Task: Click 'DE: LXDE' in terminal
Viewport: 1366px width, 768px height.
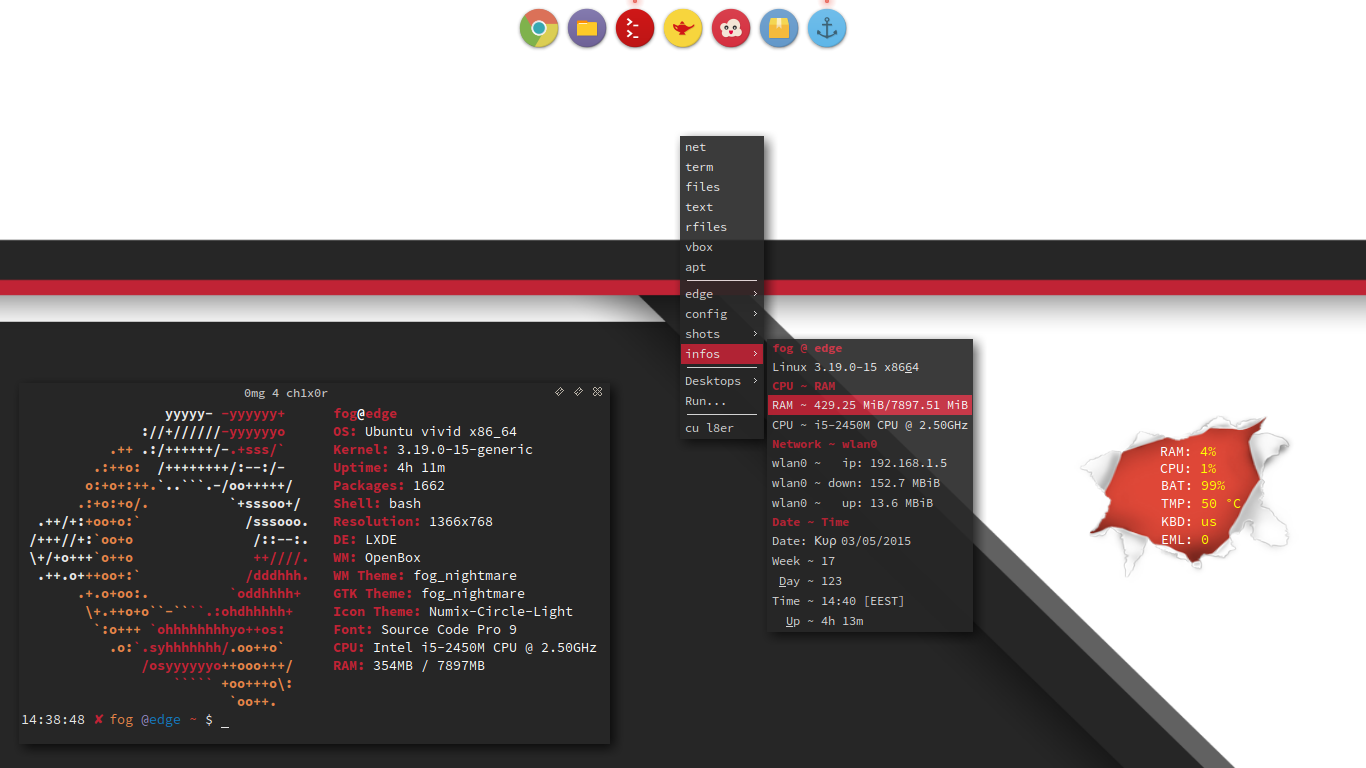Action: (x=365, y=540)
